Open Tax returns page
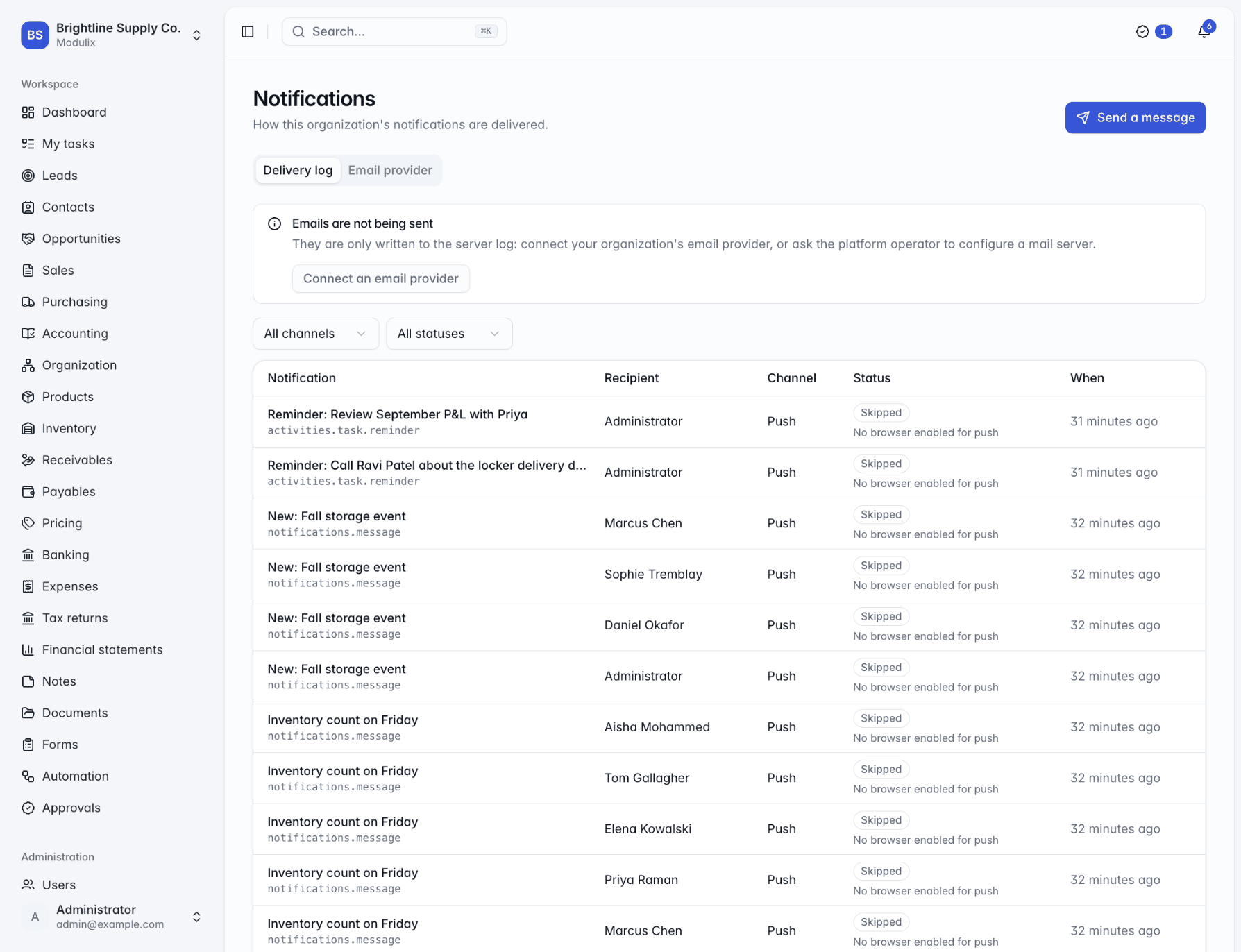Viewport: 1241px width, 952px height. pos(112,618)
